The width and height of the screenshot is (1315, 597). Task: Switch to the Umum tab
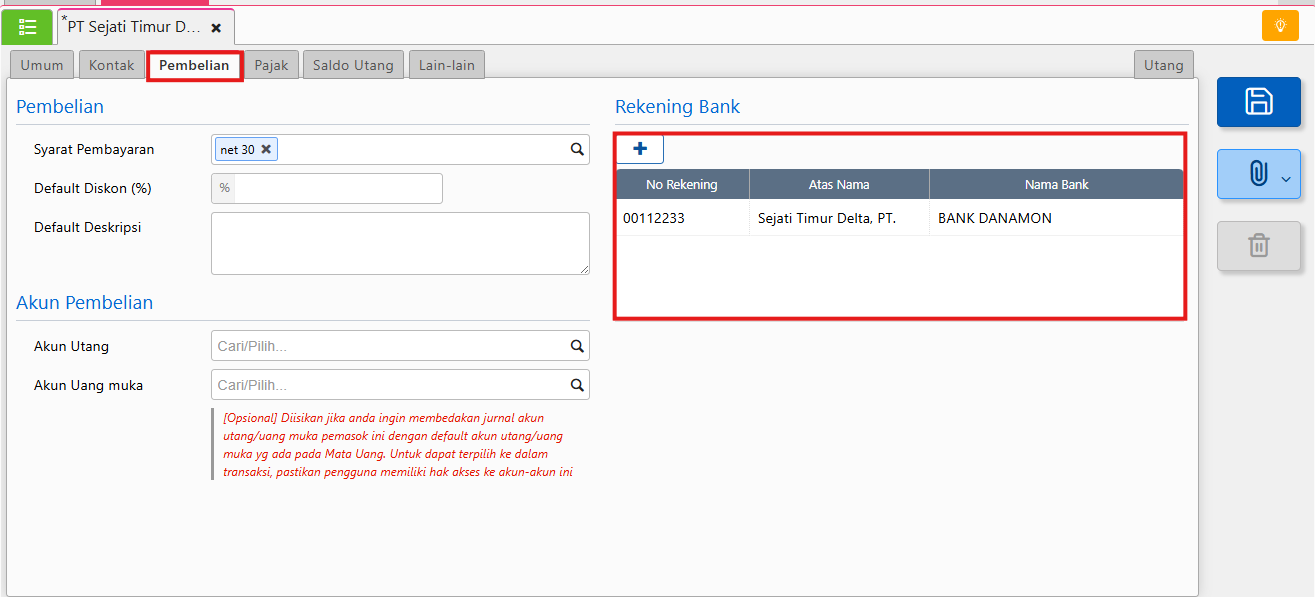click(42, 65)
